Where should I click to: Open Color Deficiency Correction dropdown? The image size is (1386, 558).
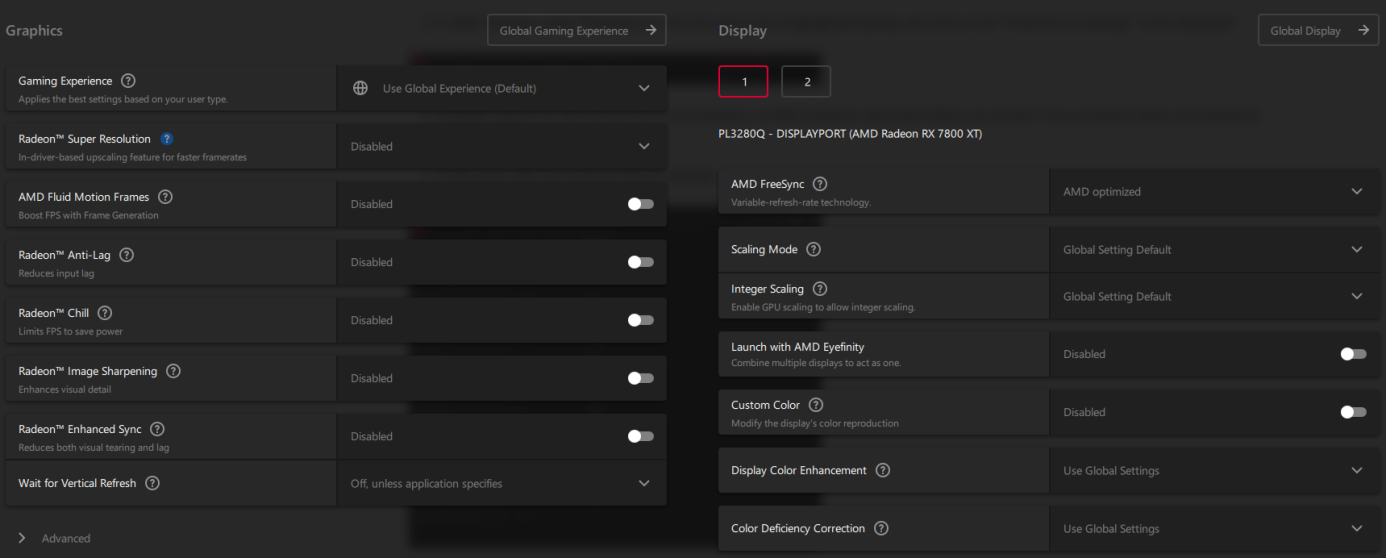tap(1214, 528)
